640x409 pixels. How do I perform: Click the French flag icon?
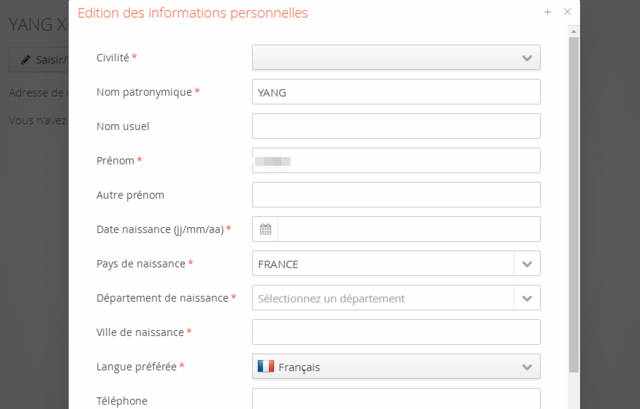pos(266,367)
